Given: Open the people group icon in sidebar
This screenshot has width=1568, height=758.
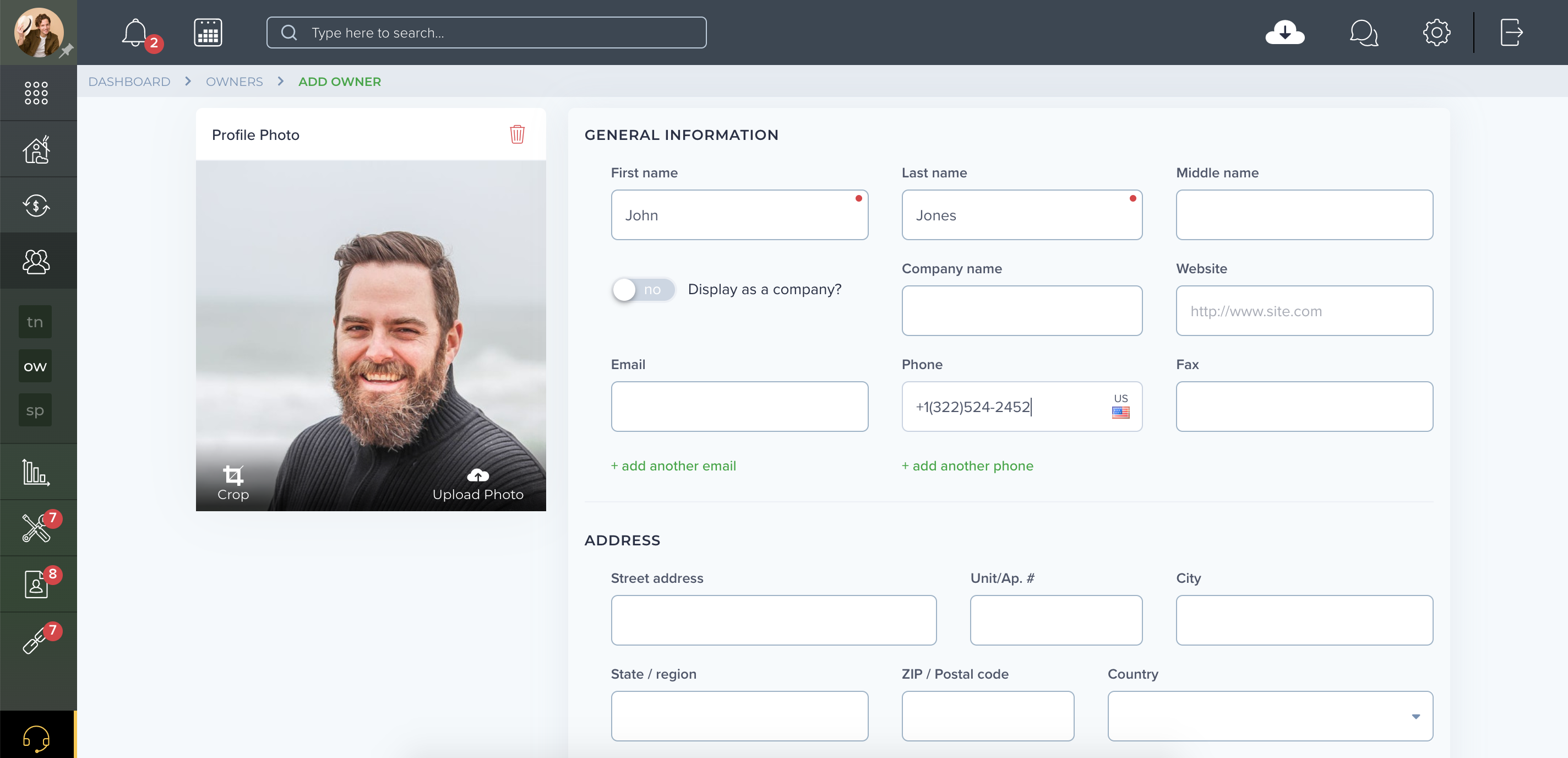Looking at the screenshot, I should (x=36, y=261).
